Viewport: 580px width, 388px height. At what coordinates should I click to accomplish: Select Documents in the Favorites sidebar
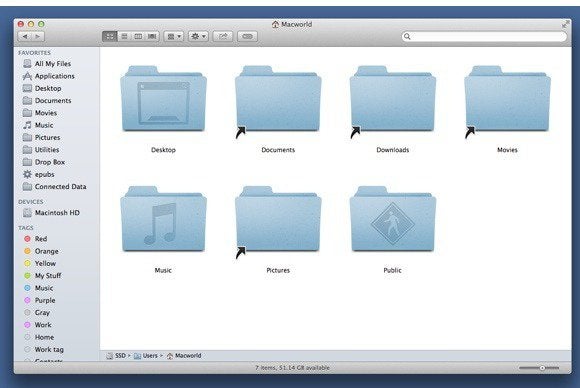pyautogui.click(x=47, y=100)
